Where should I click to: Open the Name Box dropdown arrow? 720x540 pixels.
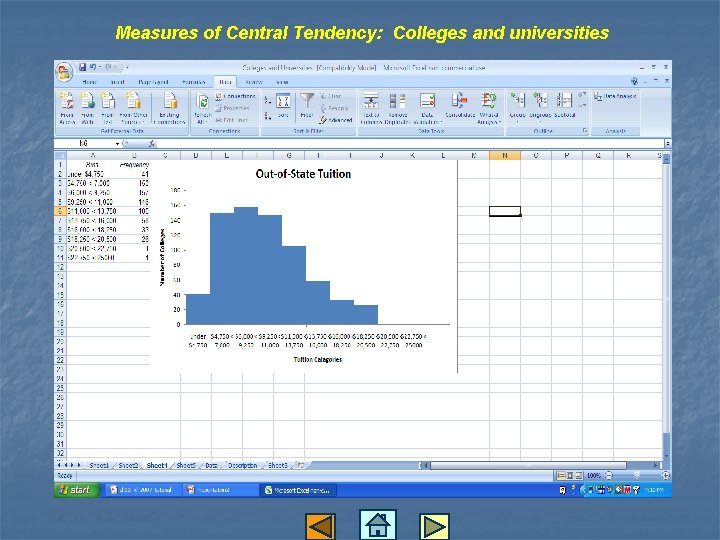(118, 144)
